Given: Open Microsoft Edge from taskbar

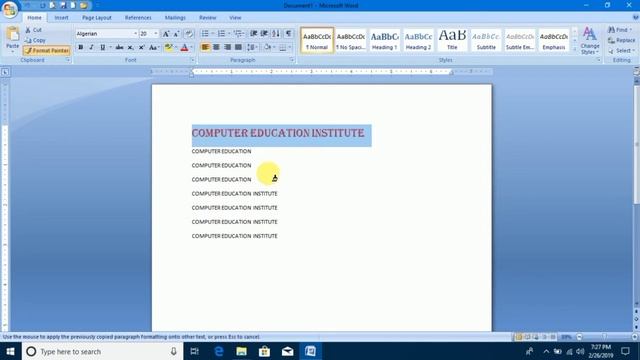Looking at the screenshot, I should coord(219,351).
